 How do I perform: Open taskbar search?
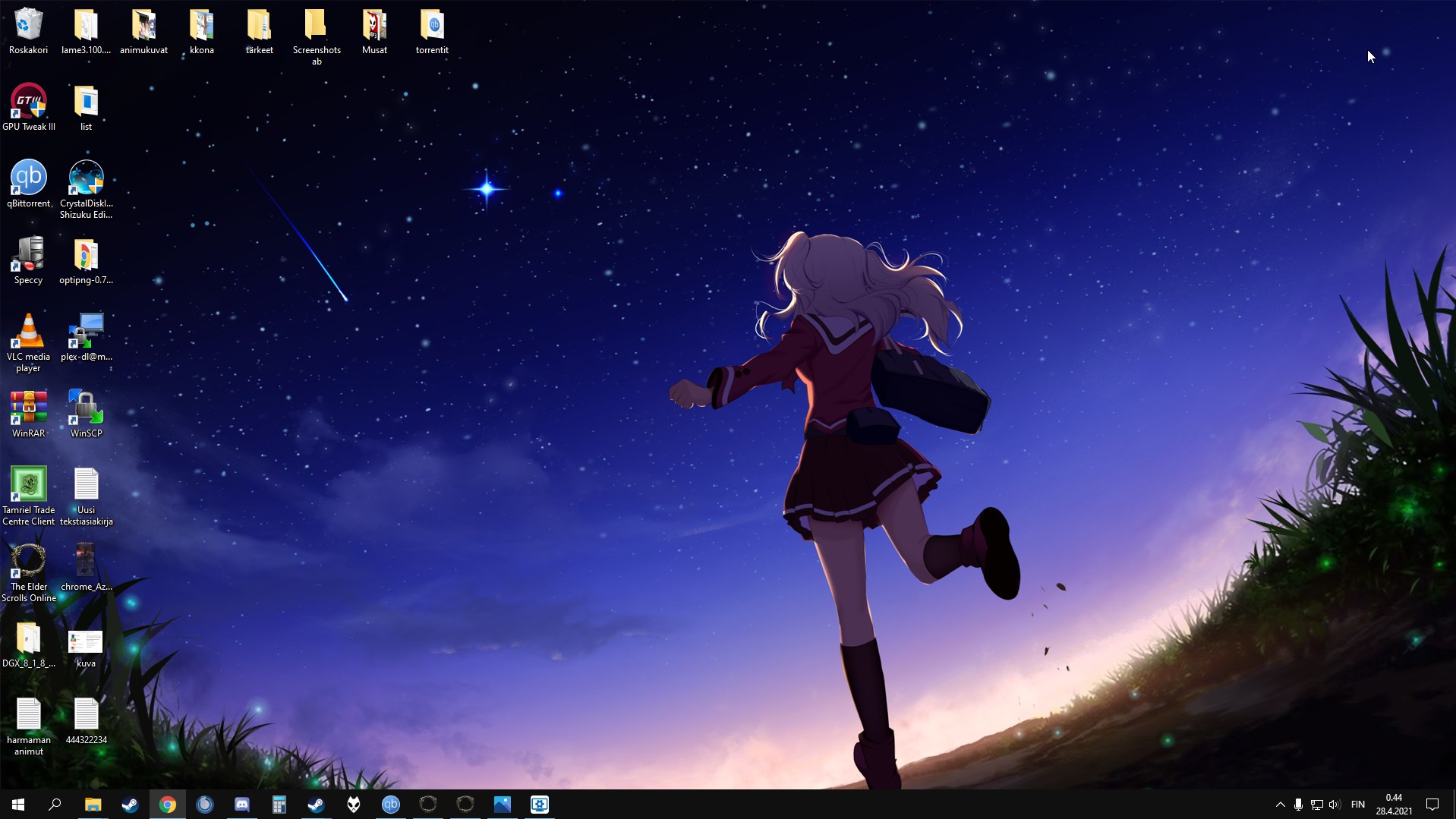click(55, 805)
